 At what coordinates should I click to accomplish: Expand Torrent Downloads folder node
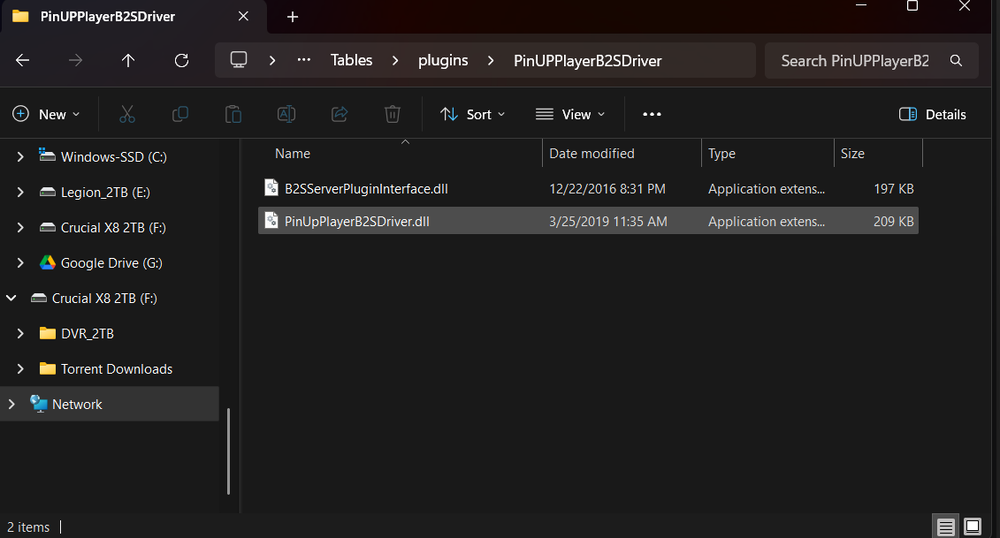(x=20, y=368)
